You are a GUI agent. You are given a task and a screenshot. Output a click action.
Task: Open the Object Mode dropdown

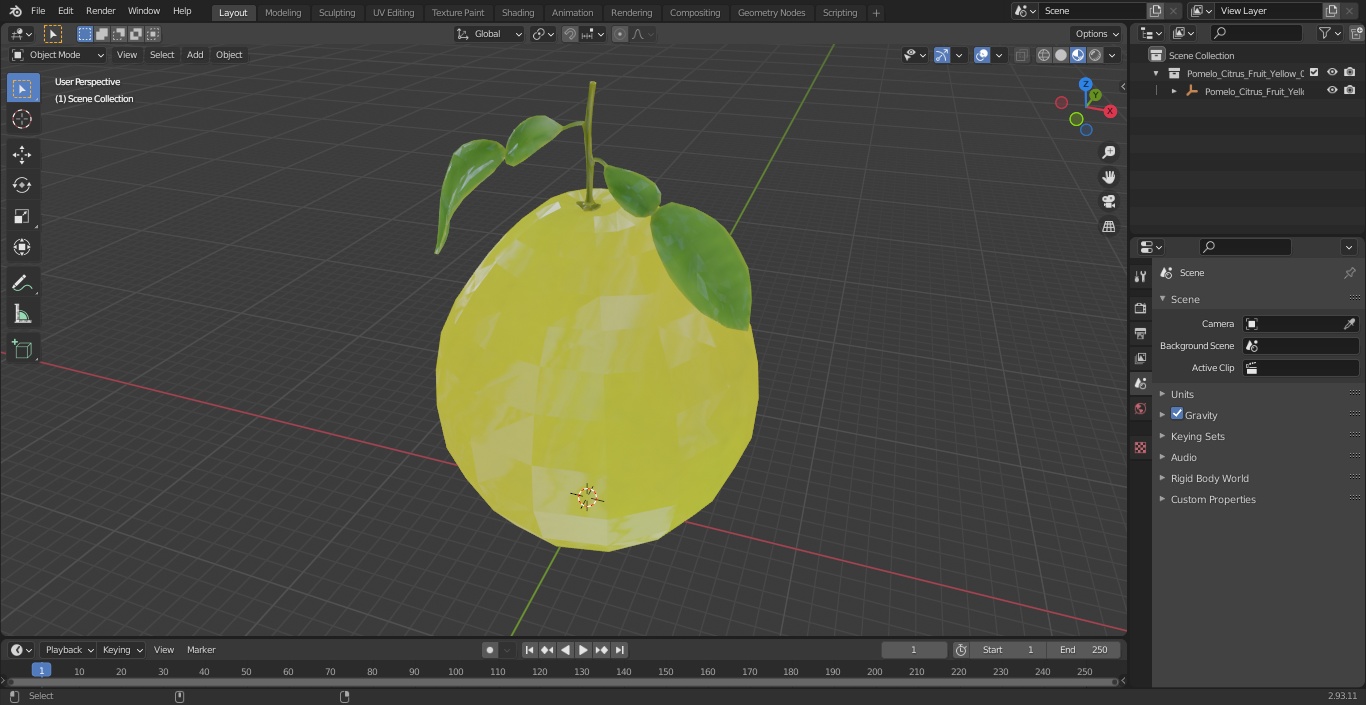click(58, 55)
